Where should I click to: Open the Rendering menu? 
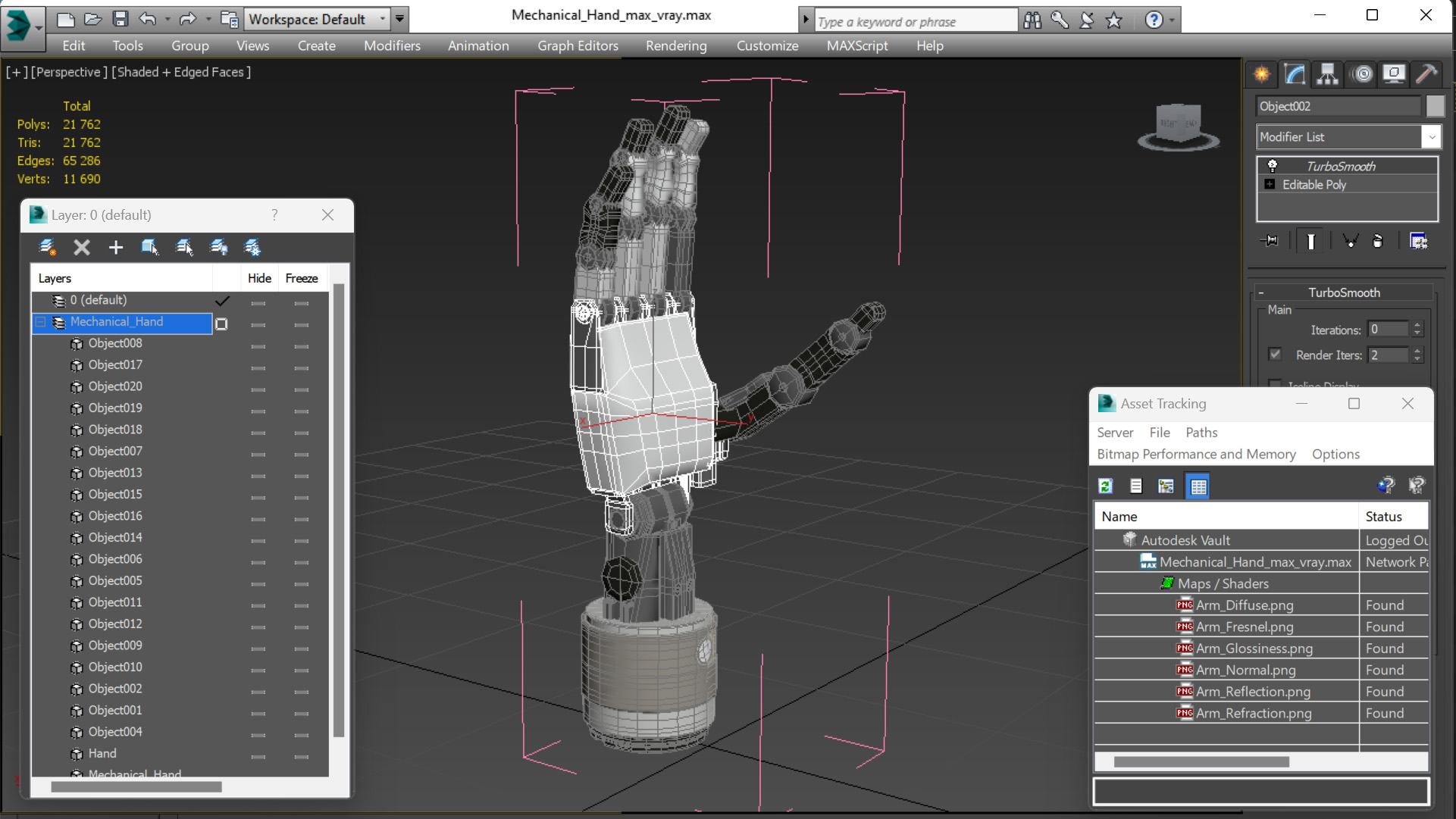click(675, 45)
